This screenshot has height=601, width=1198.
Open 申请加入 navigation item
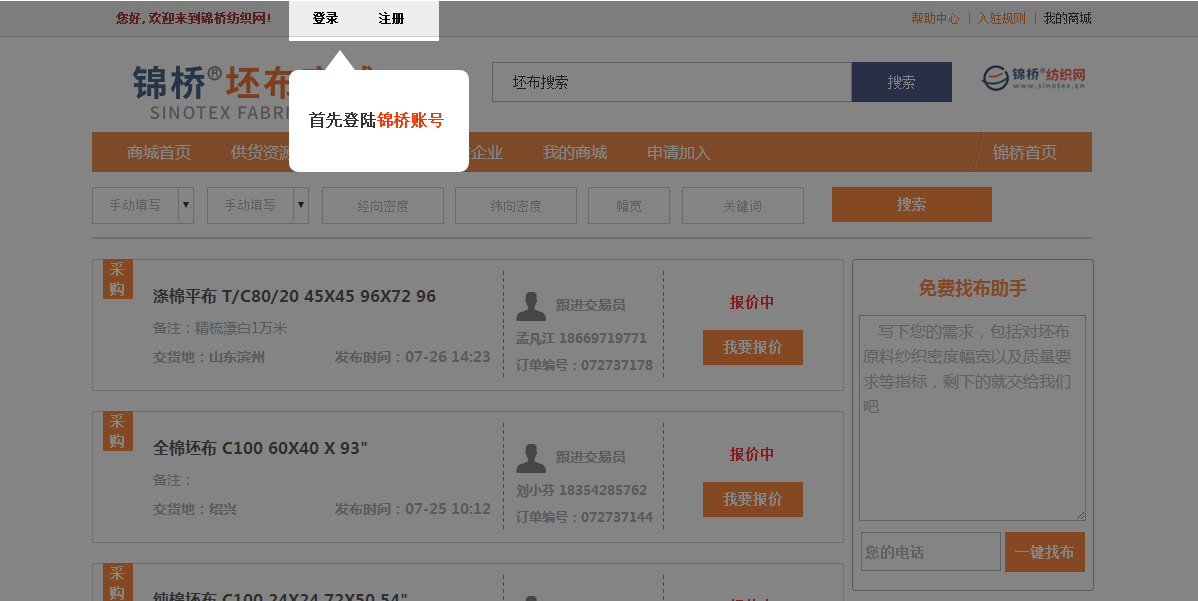[x=678, y=153]
